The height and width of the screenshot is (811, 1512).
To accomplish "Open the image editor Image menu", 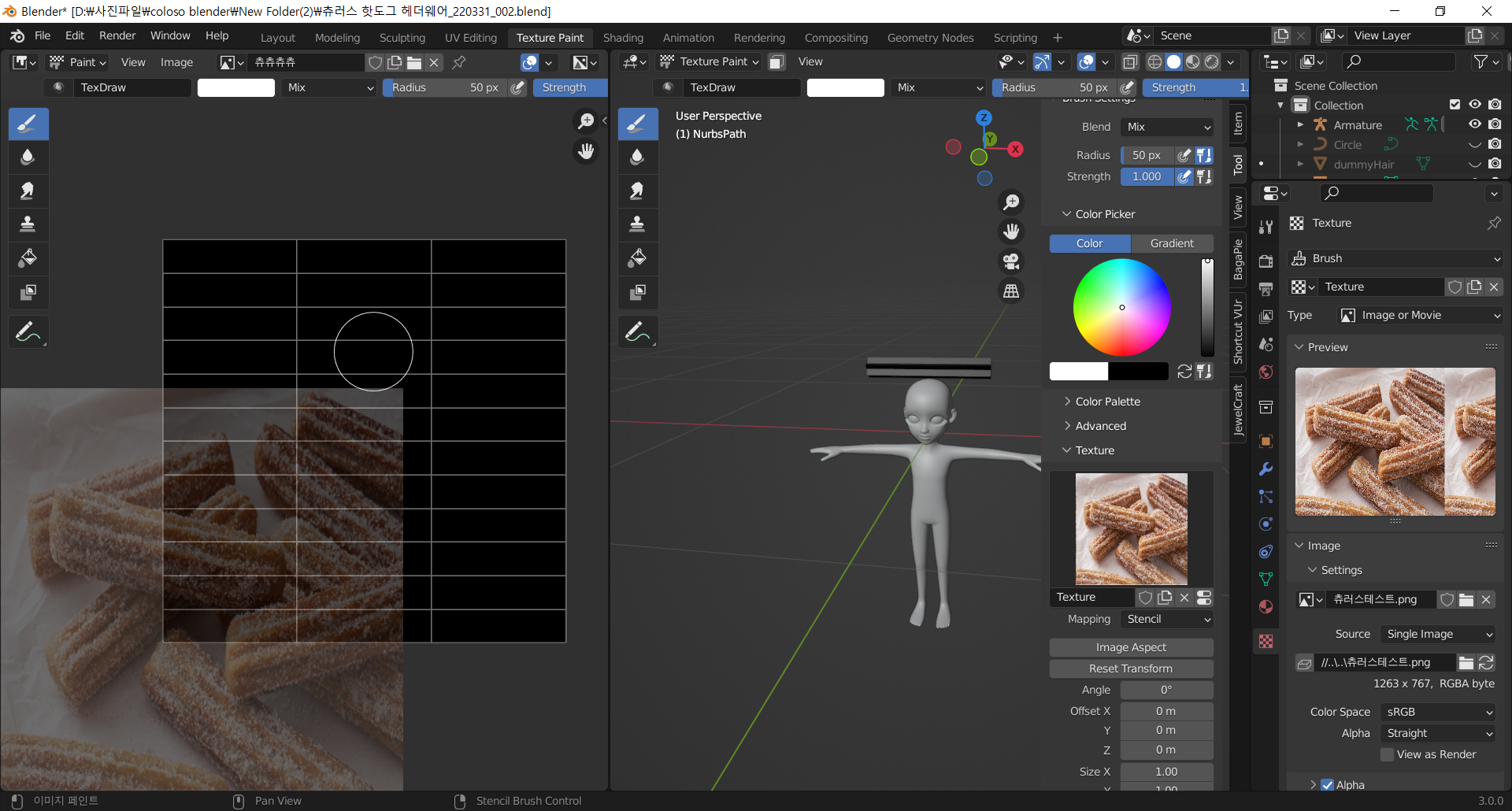I will [x=176, y=62].
